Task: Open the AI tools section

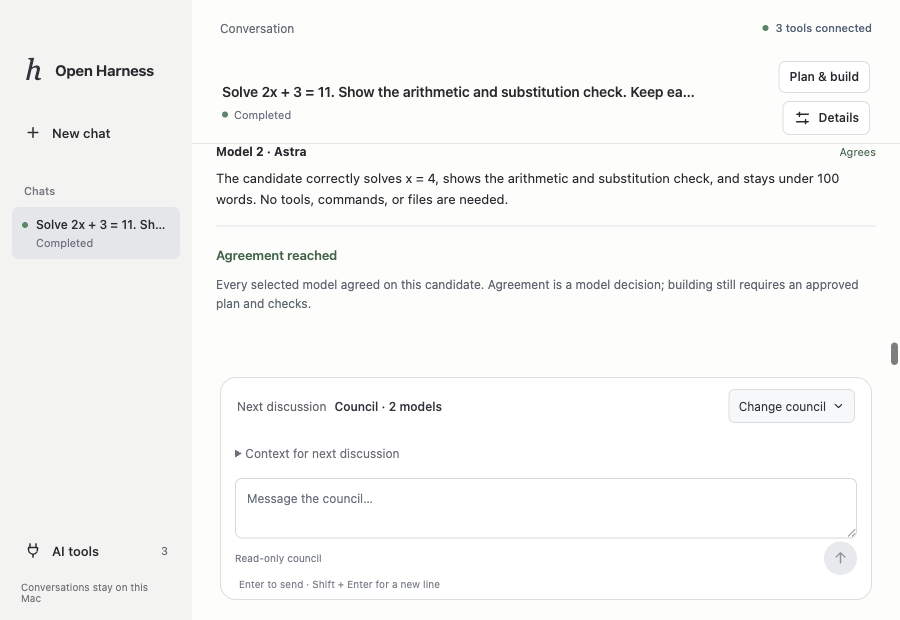Action: click(96, 551)
